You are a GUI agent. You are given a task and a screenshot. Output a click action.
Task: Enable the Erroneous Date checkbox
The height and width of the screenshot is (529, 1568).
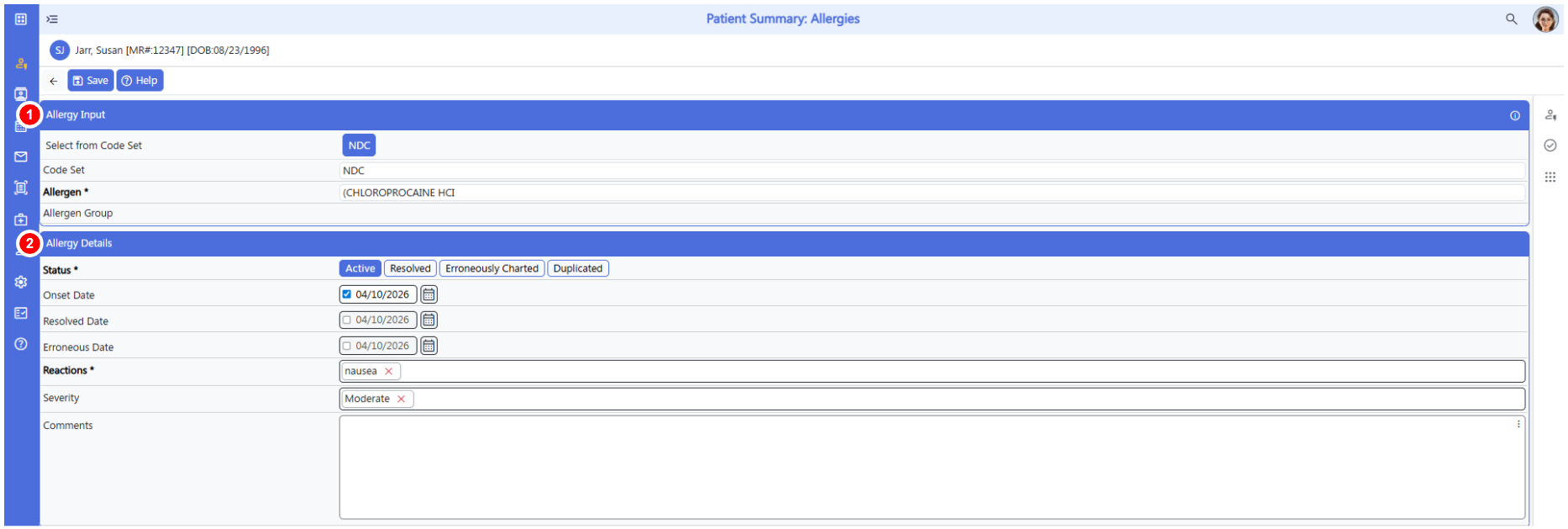(x=346, y=346)
